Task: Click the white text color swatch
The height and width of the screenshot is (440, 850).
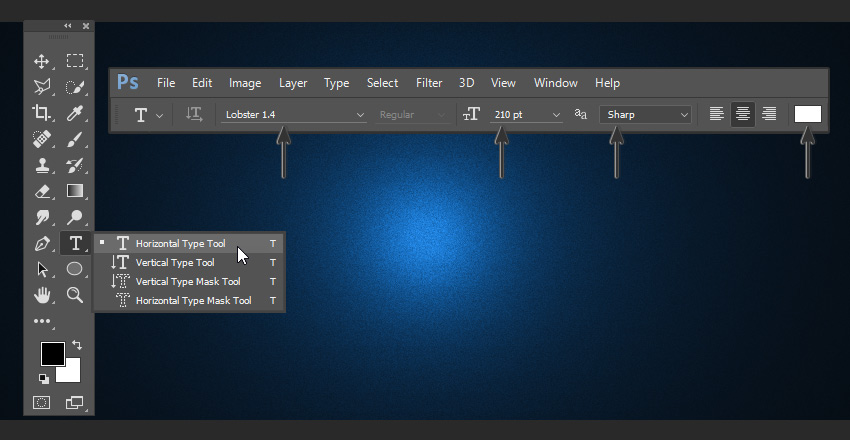Action: click(x=807, y=114)
